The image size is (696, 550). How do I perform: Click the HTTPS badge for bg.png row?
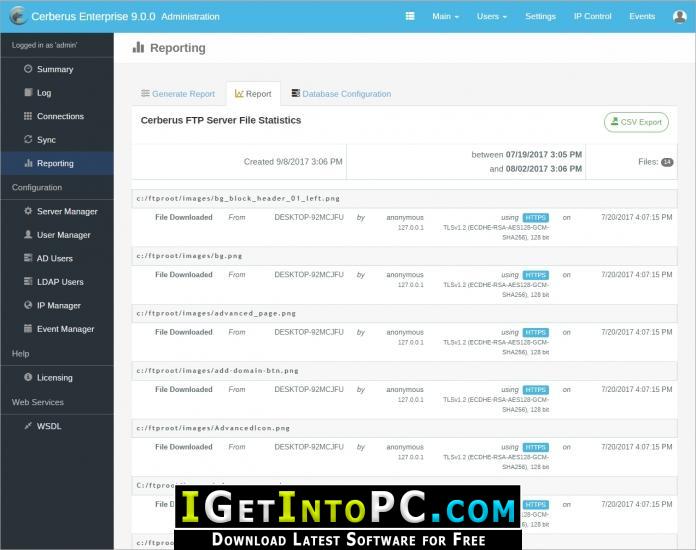[x=536, y=275]
